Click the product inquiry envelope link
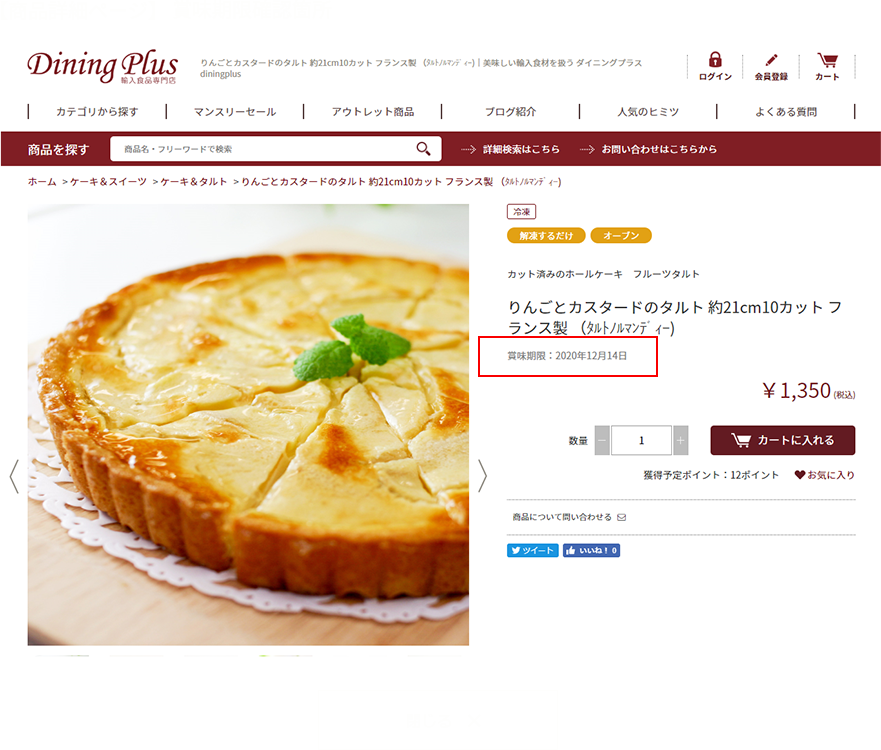This screenshot has height=750, width=881. click(x=569, y=517)
